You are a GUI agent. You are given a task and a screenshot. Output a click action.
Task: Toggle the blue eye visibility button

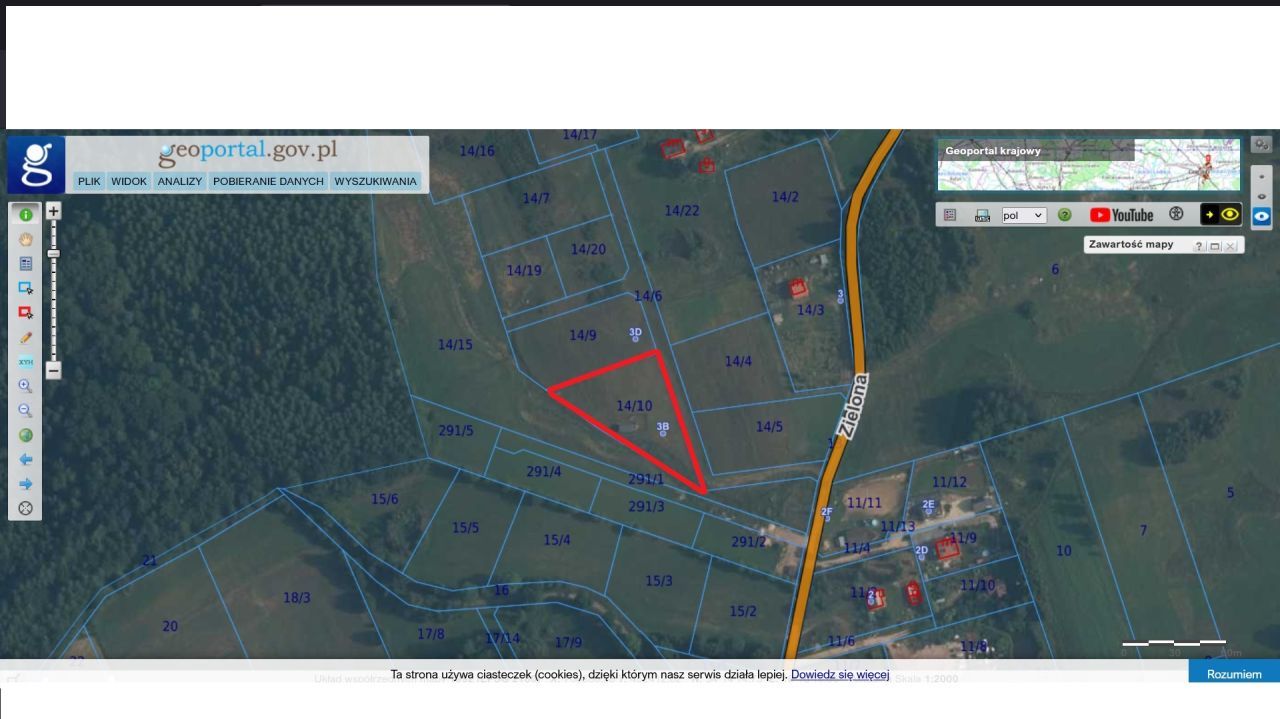(1262, 216)
